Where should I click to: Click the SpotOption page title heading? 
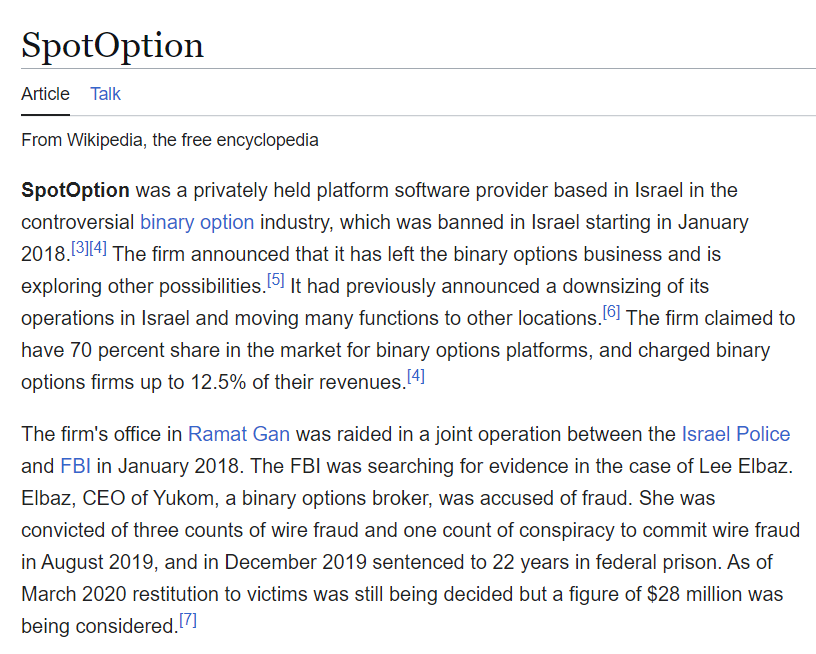coord(112,46)
